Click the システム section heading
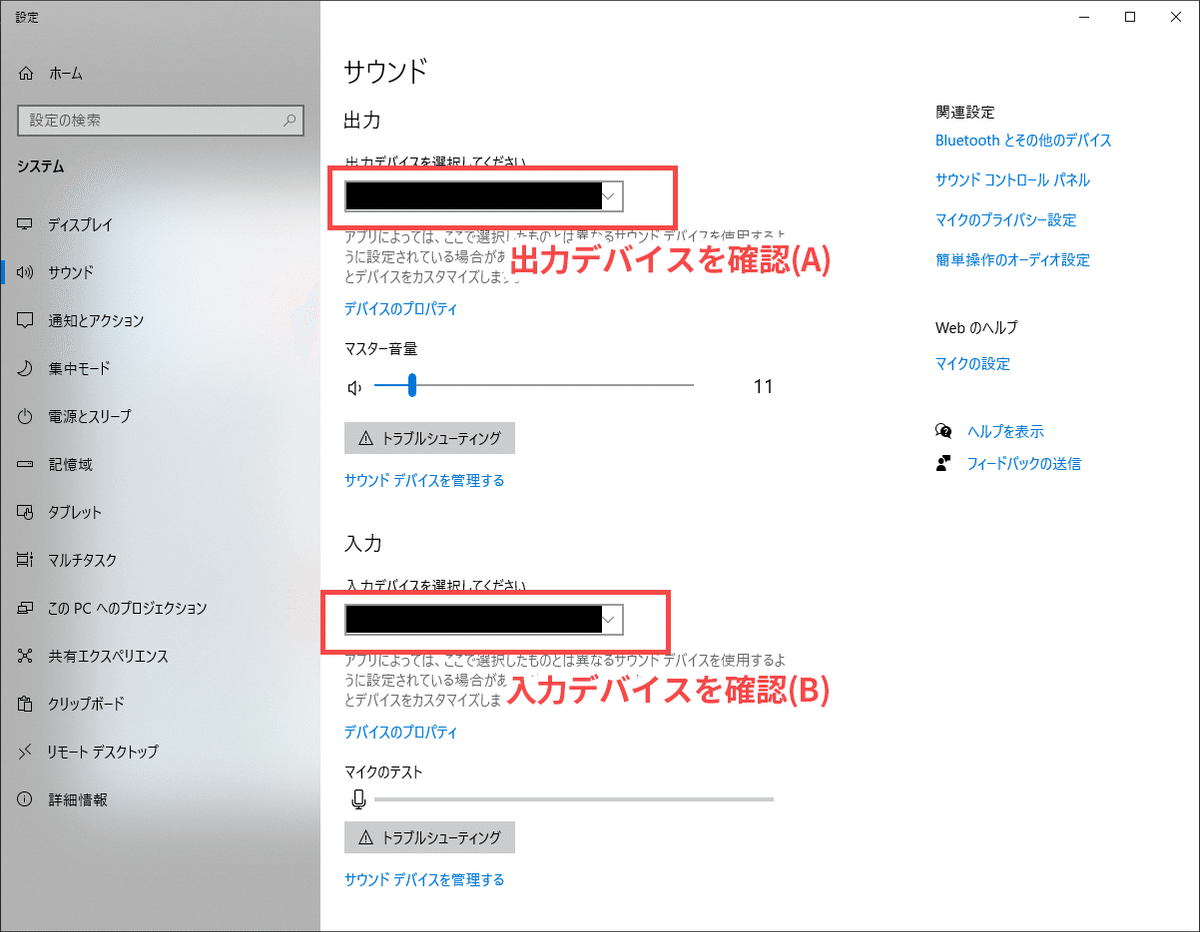1200x932 pixels. [41, 167]
